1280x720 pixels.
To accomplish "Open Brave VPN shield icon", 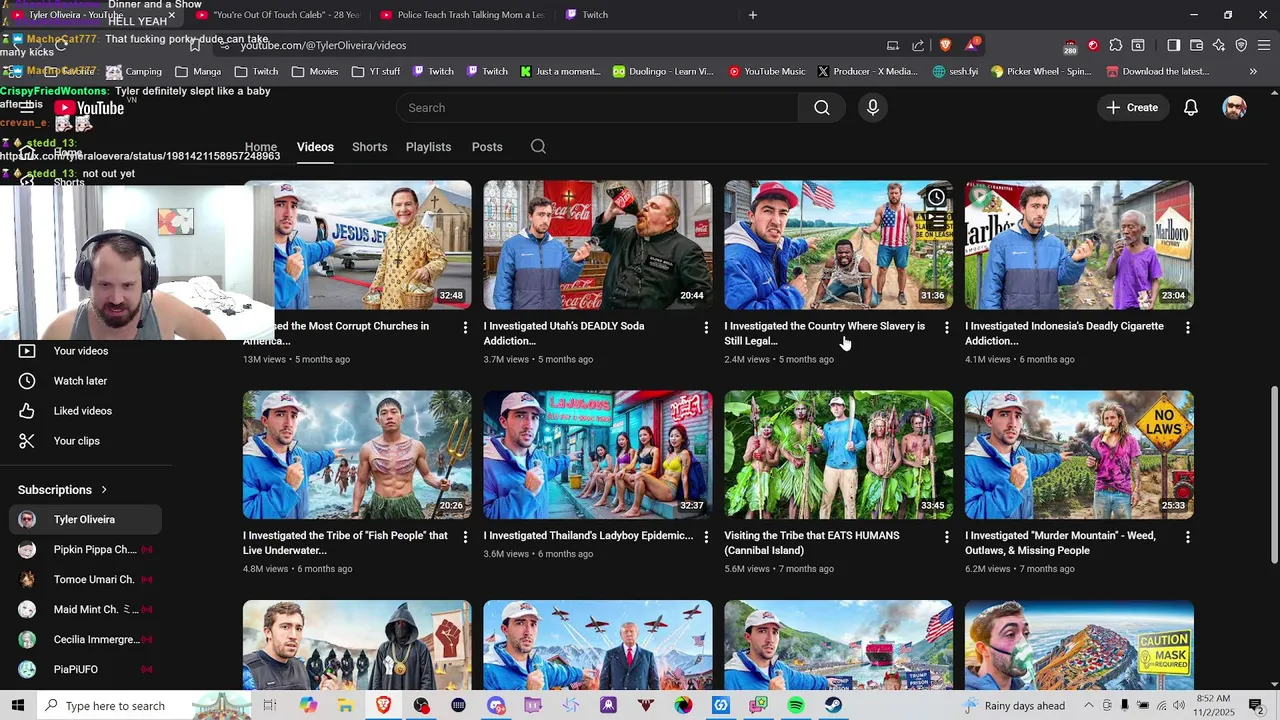I will [1241, 45].
